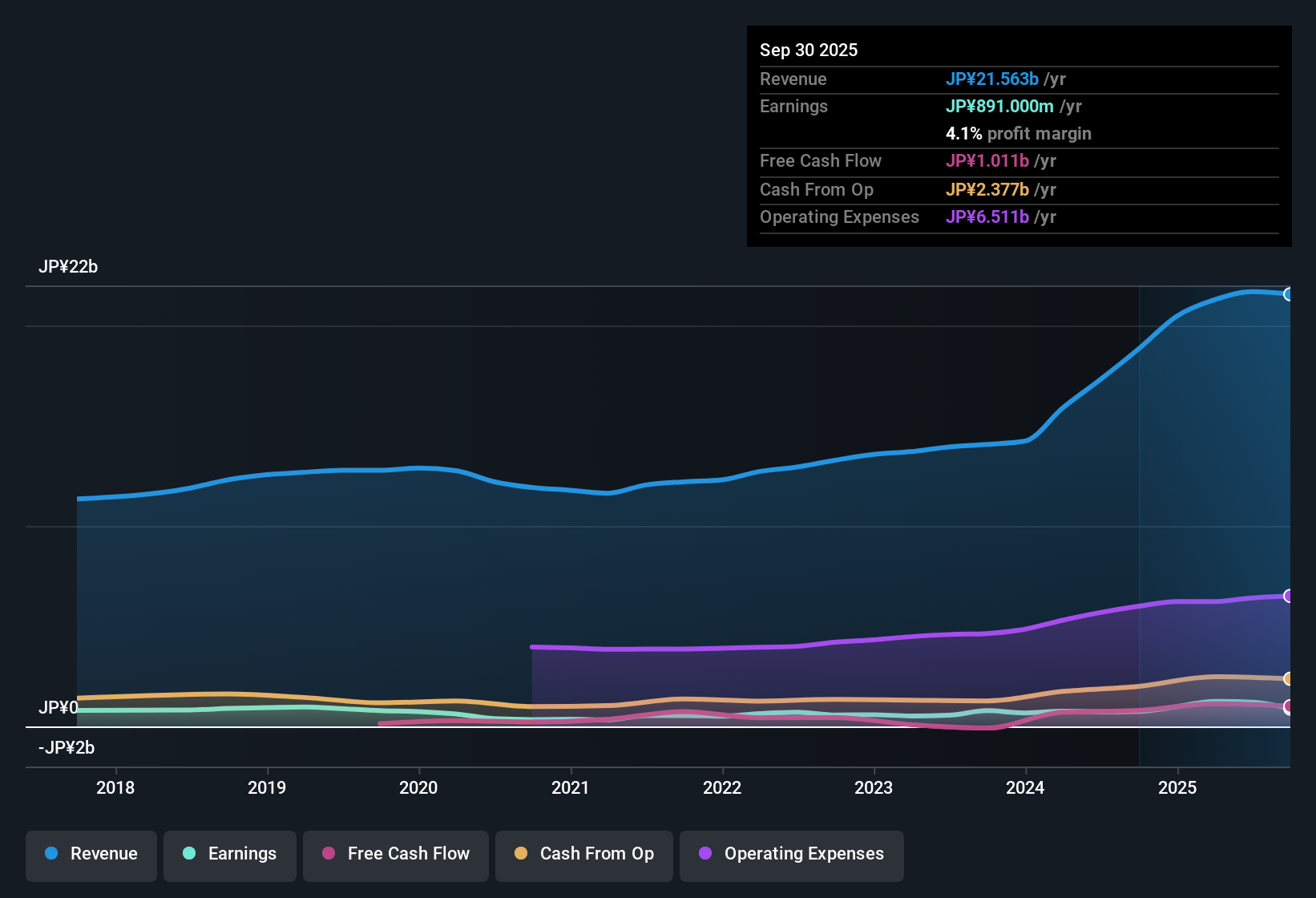Viewport: 1316px width, 898px height.
Task: Select the teal Earnings dot in the legend
Action: [x=189, y=854]
